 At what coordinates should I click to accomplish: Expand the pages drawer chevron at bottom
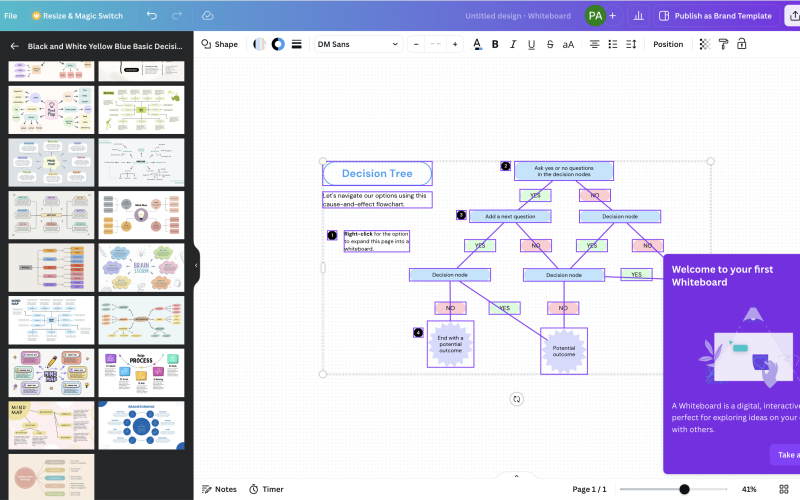pos(516,476)
